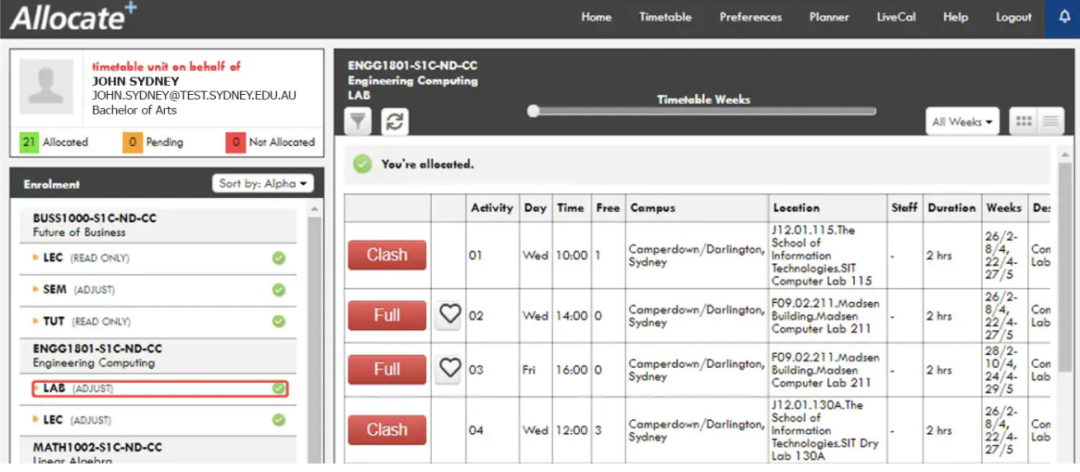Screen dimensions: 1080x472
Task: Expand ENGG1801 LEC (Adjust) row
Action: (158, 420)
